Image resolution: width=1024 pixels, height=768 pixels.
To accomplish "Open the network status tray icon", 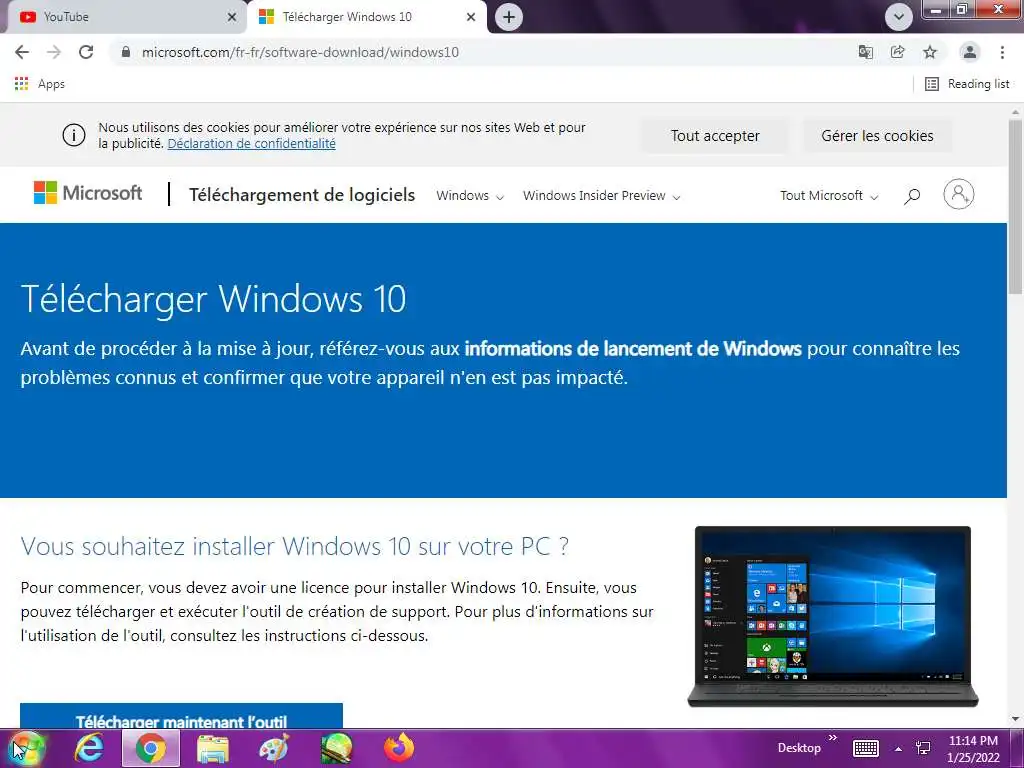I will (923, 748).
